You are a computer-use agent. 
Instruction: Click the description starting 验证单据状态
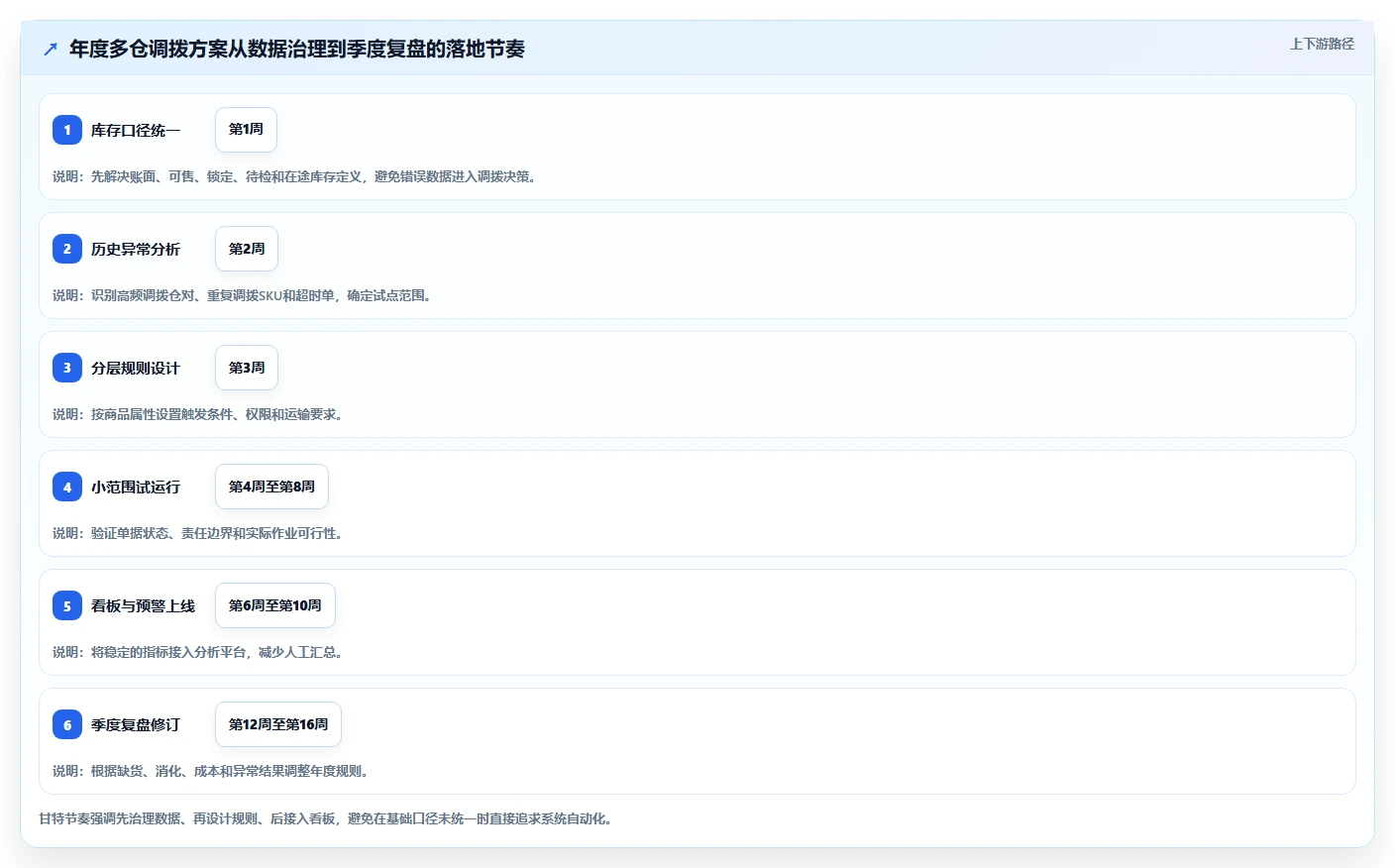[x=199, y=533]
